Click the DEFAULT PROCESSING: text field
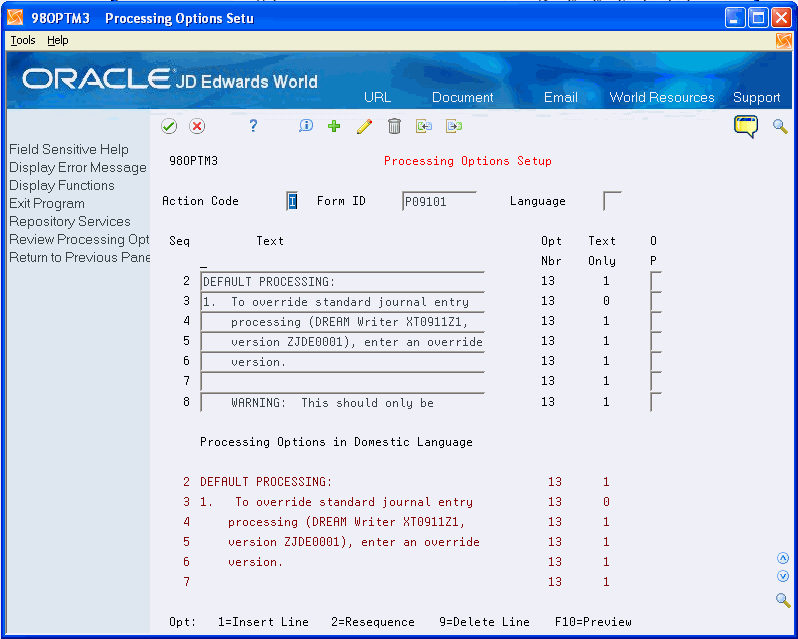 click(343, 281)
